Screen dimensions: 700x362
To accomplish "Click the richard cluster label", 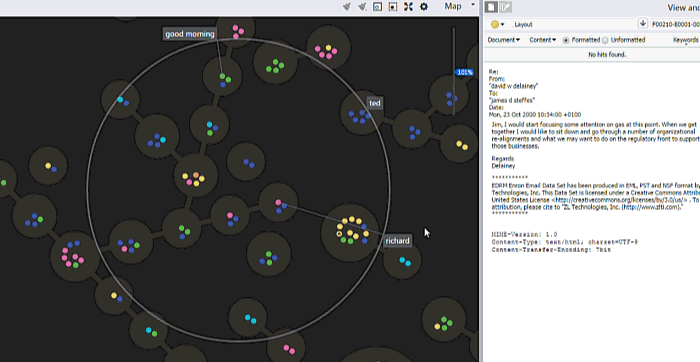I will pyautogui.click(x=397, y=241).
